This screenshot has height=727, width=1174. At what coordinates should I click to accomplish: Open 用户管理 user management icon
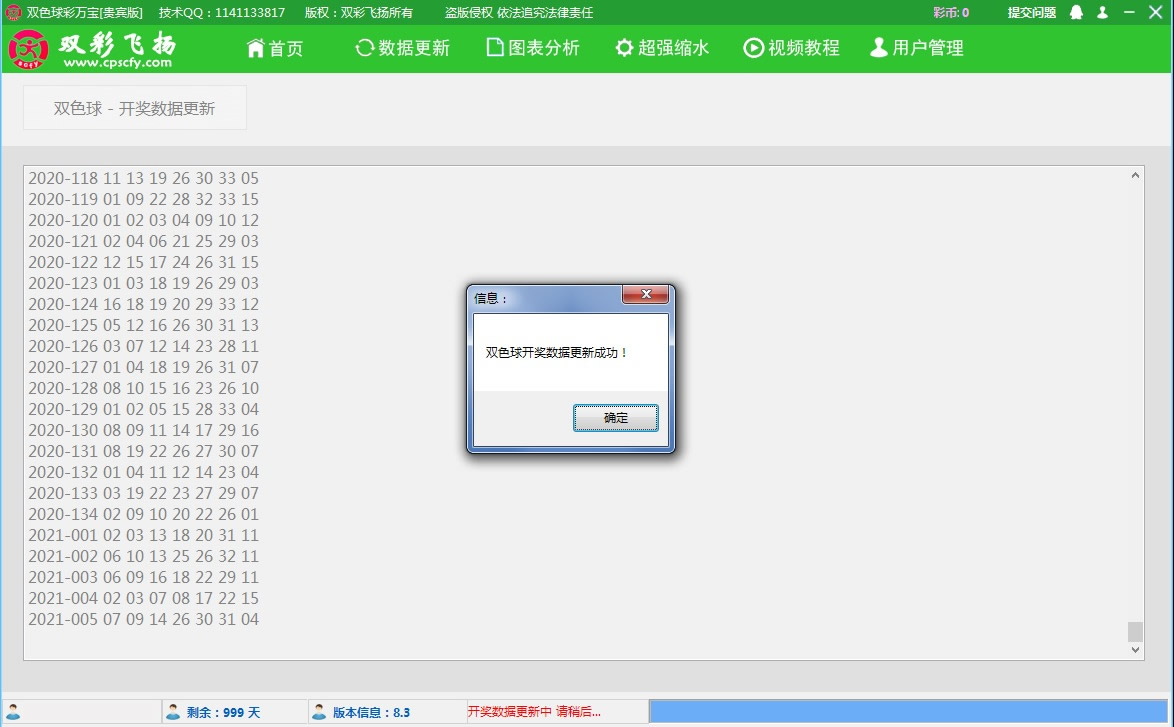tap(879, 47)
